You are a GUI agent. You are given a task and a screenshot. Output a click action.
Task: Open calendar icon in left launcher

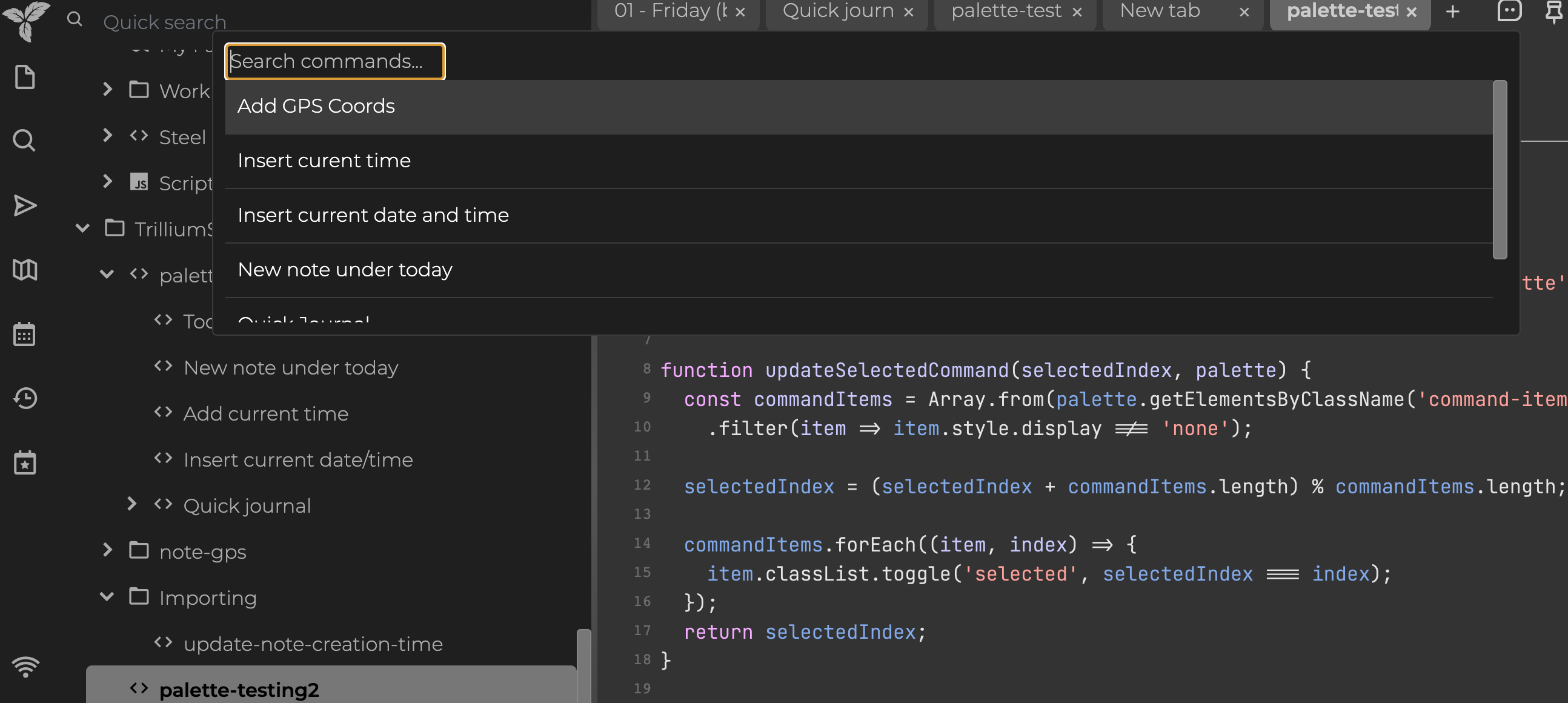click(x=24, y=334)
